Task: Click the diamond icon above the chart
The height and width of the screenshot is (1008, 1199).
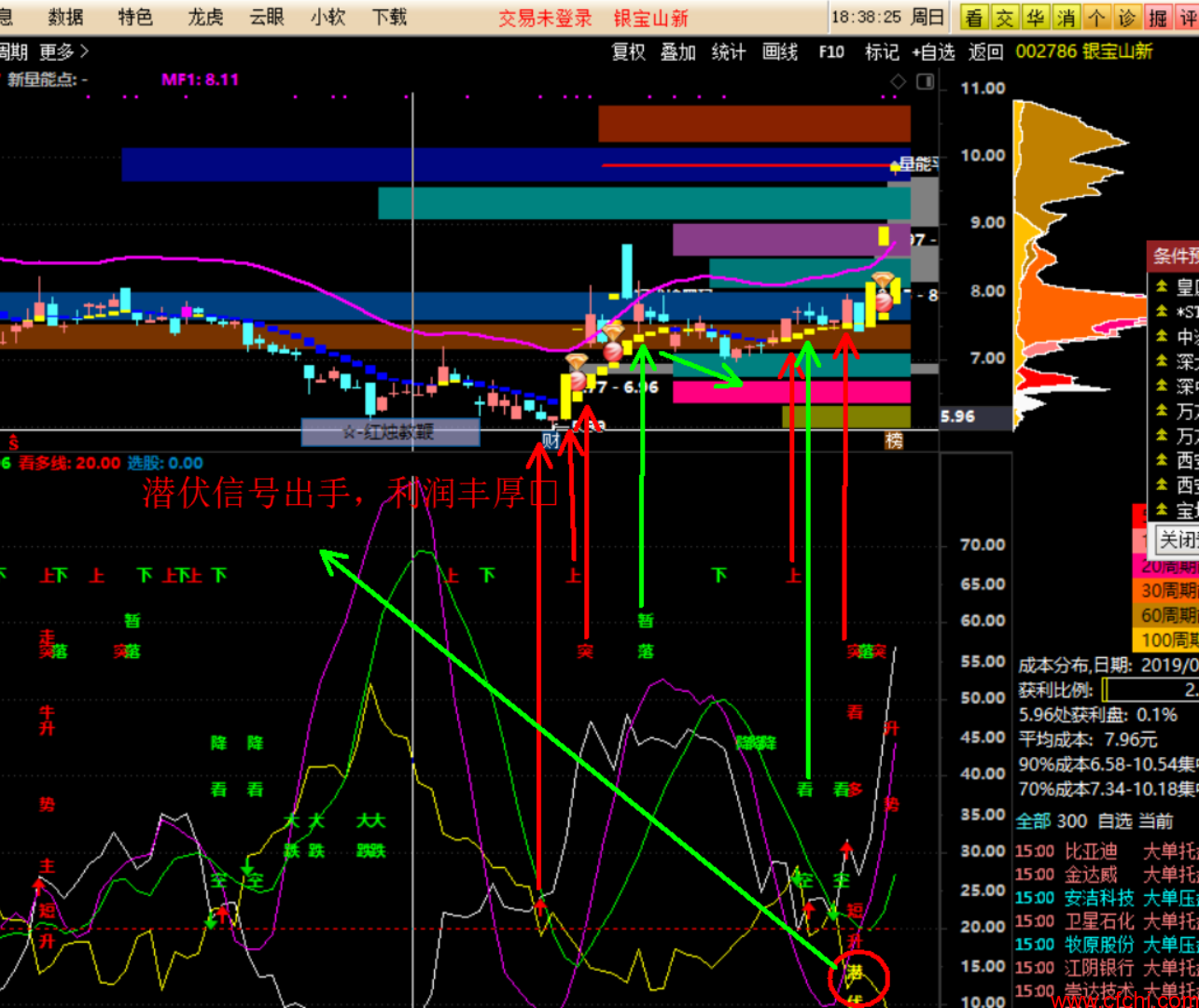Action: click(x=898, y=81)
